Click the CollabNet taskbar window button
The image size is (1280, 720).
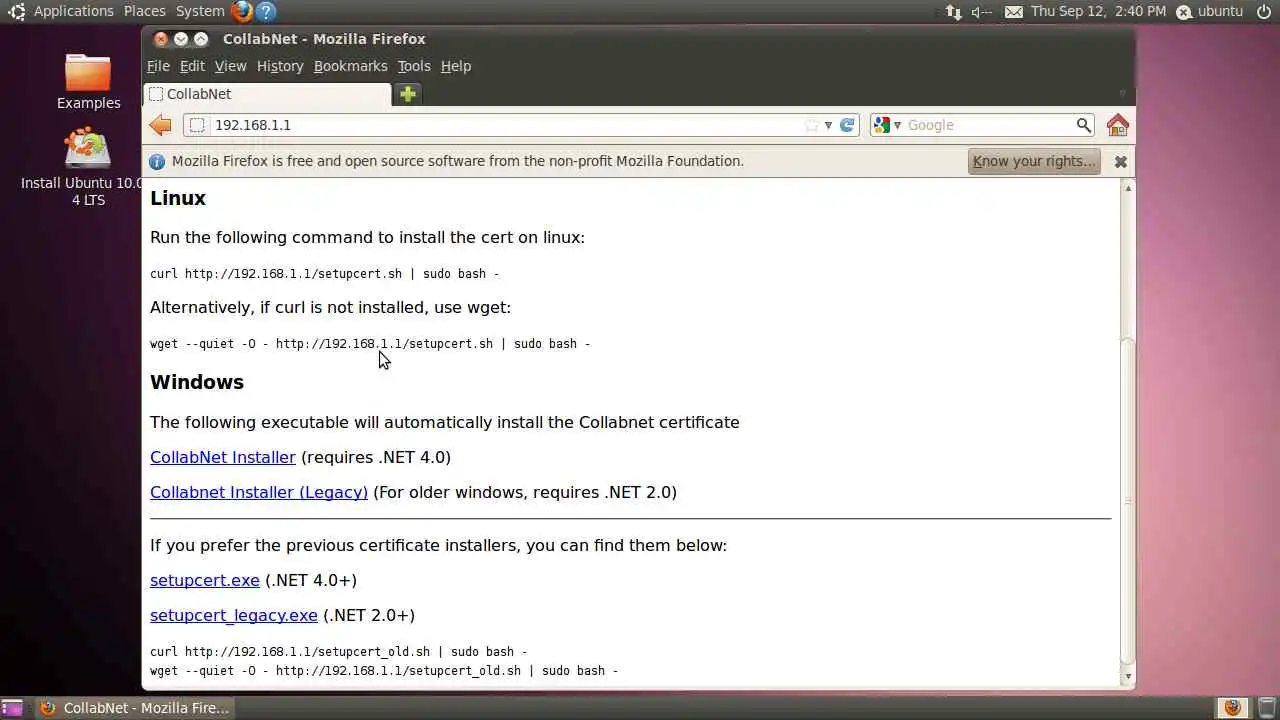point(135,708)
